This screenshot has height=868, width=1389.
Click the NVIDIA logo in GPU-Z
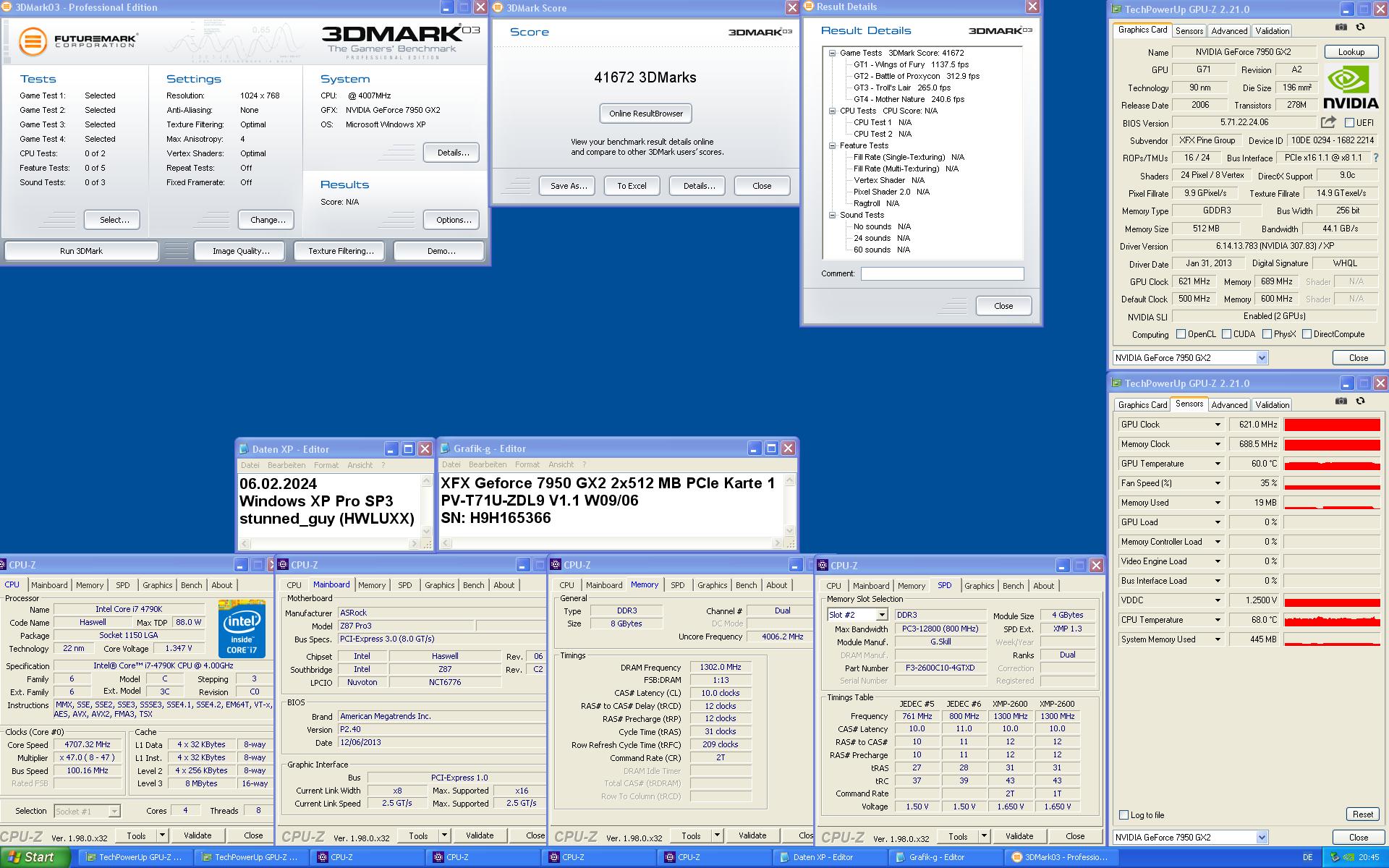click(x=1350, y=87)
